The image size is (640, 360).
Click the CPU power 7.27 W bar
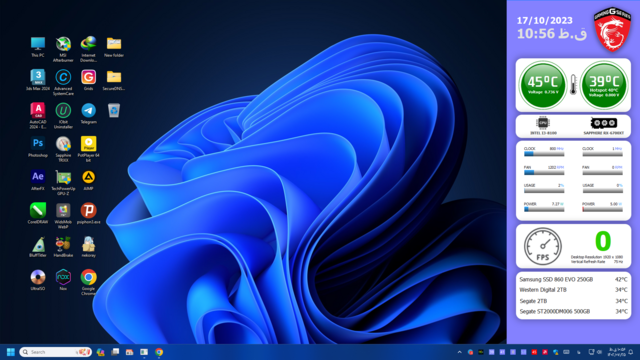tap(544, 209)
